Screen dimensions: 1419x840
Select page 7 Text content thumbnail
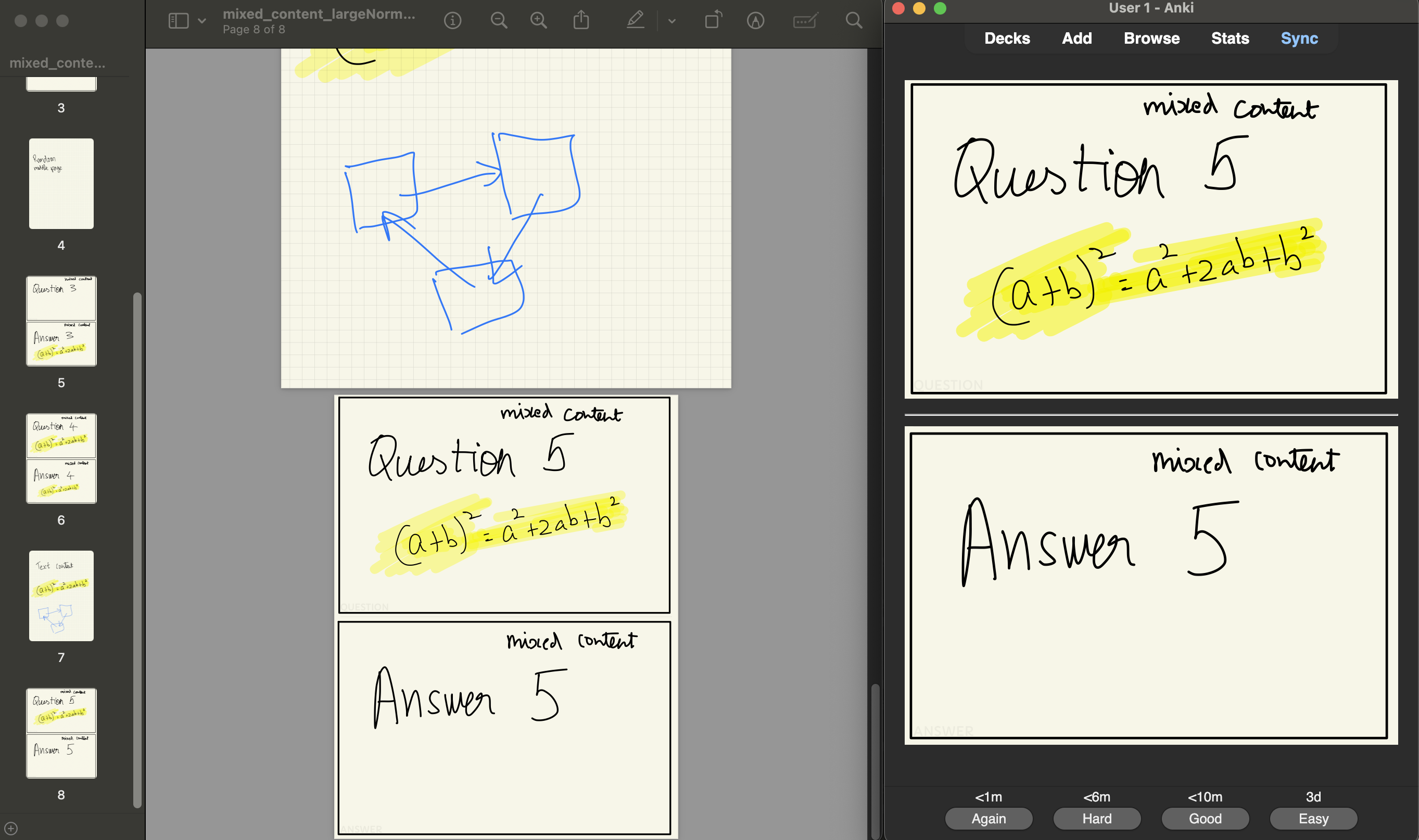click(61, 596)
